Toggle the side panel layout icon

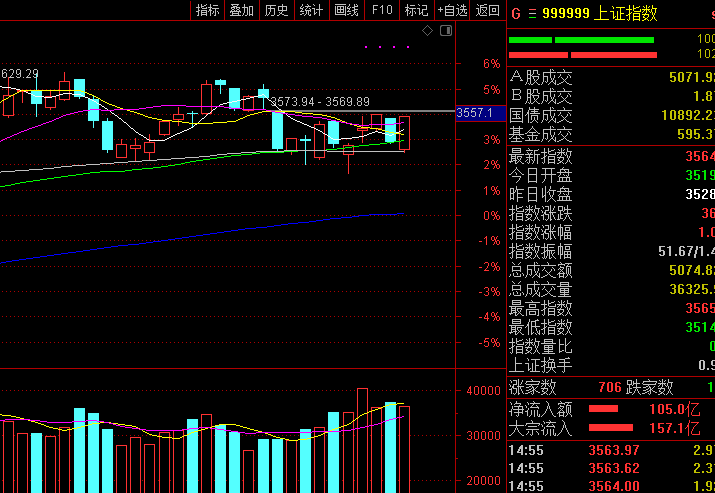click(x=446, y=31)
